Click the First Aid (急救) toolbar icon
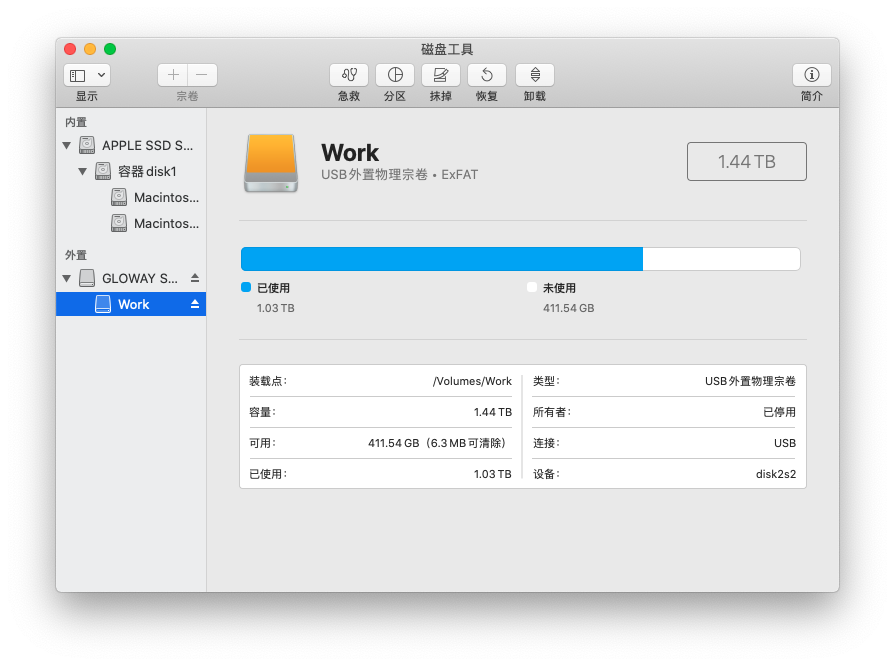895x666 pixels. click(x=349, y=75)
